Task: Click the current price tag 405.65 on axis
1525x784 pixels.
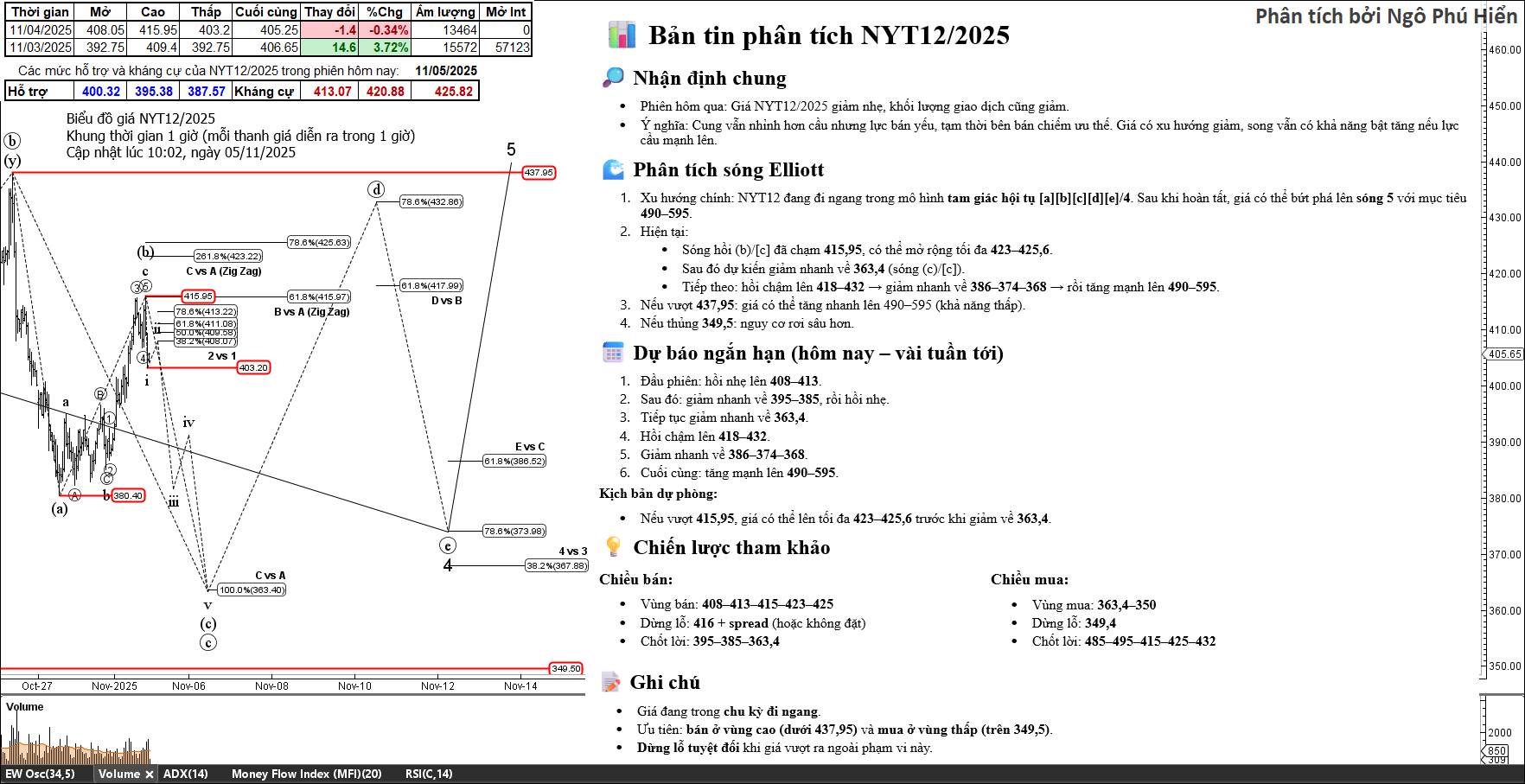Action: pyautogui.click(x=1504, y=354)
